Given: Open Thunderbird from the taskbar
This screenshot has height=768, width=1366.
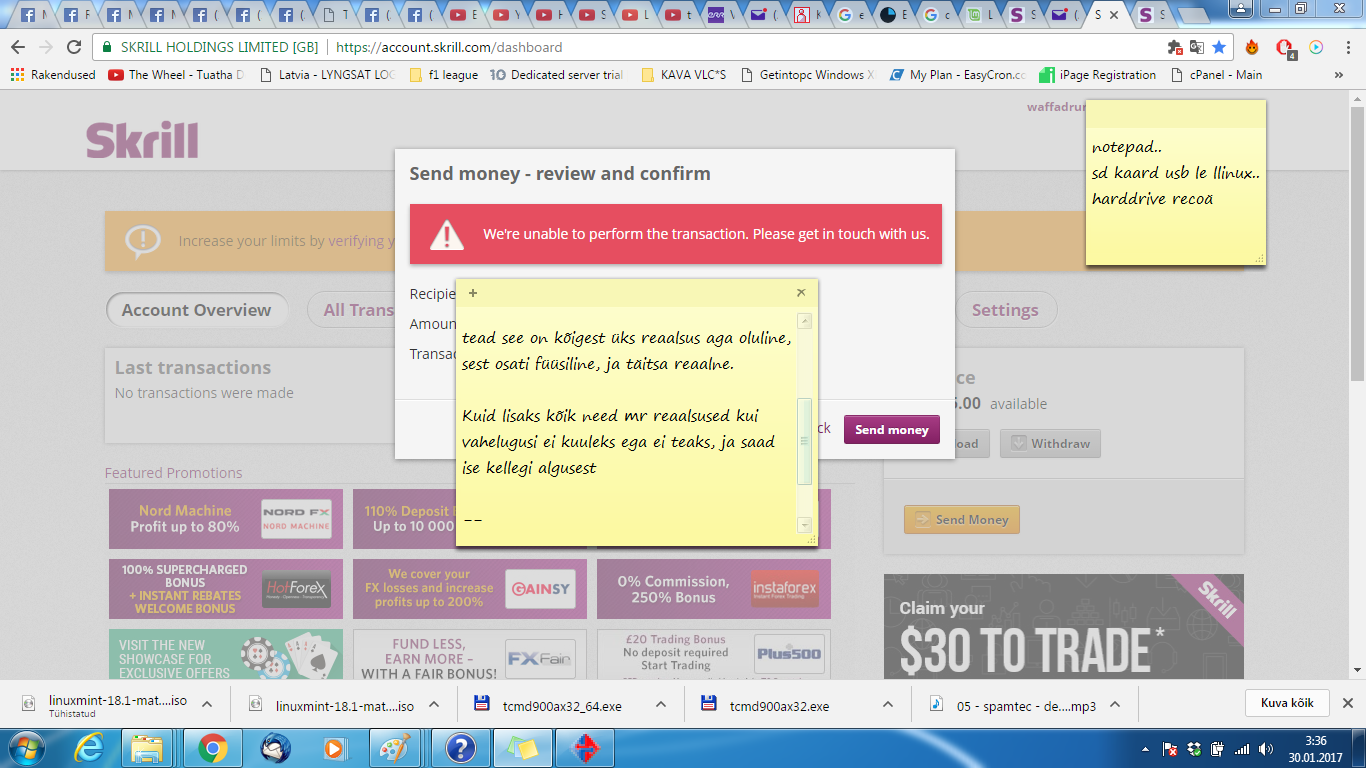Looking at the screenshot, I should pyautogui.click(x=273, y=747).
